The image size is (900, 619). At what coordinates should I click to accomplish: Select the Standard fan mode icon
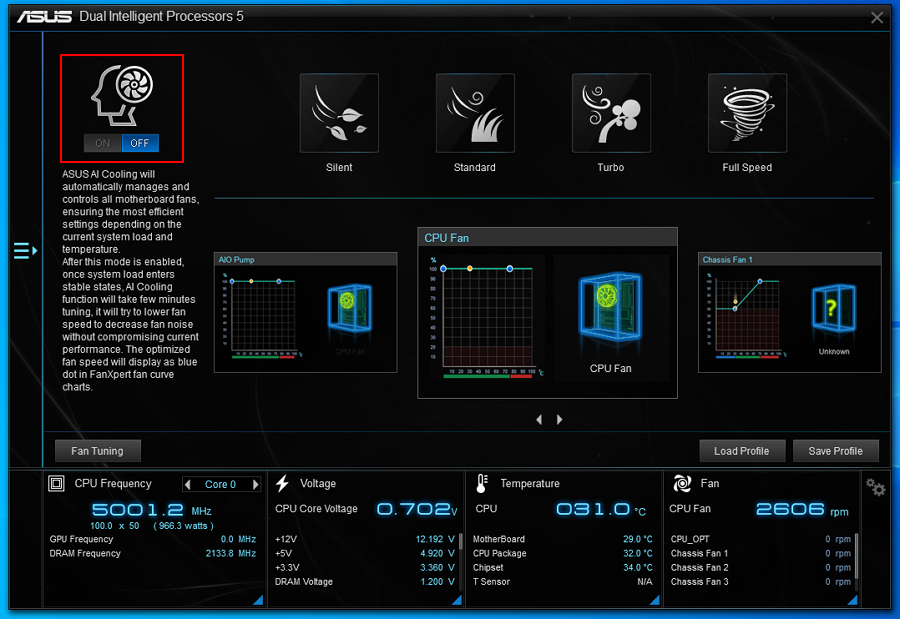[x=475, y=113]
